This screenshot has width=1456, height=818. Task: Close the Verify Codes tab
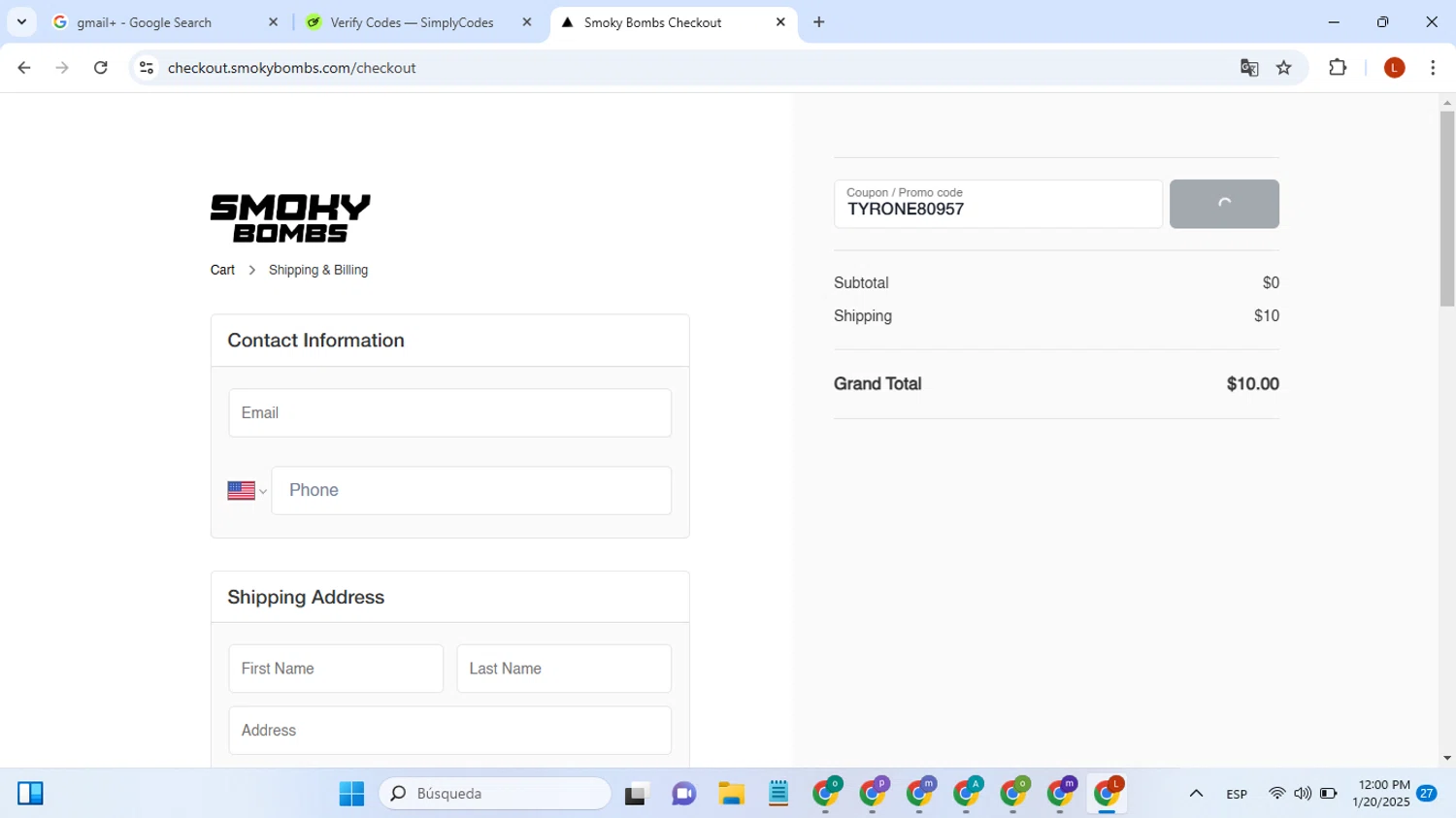click(x=527, y=22)
